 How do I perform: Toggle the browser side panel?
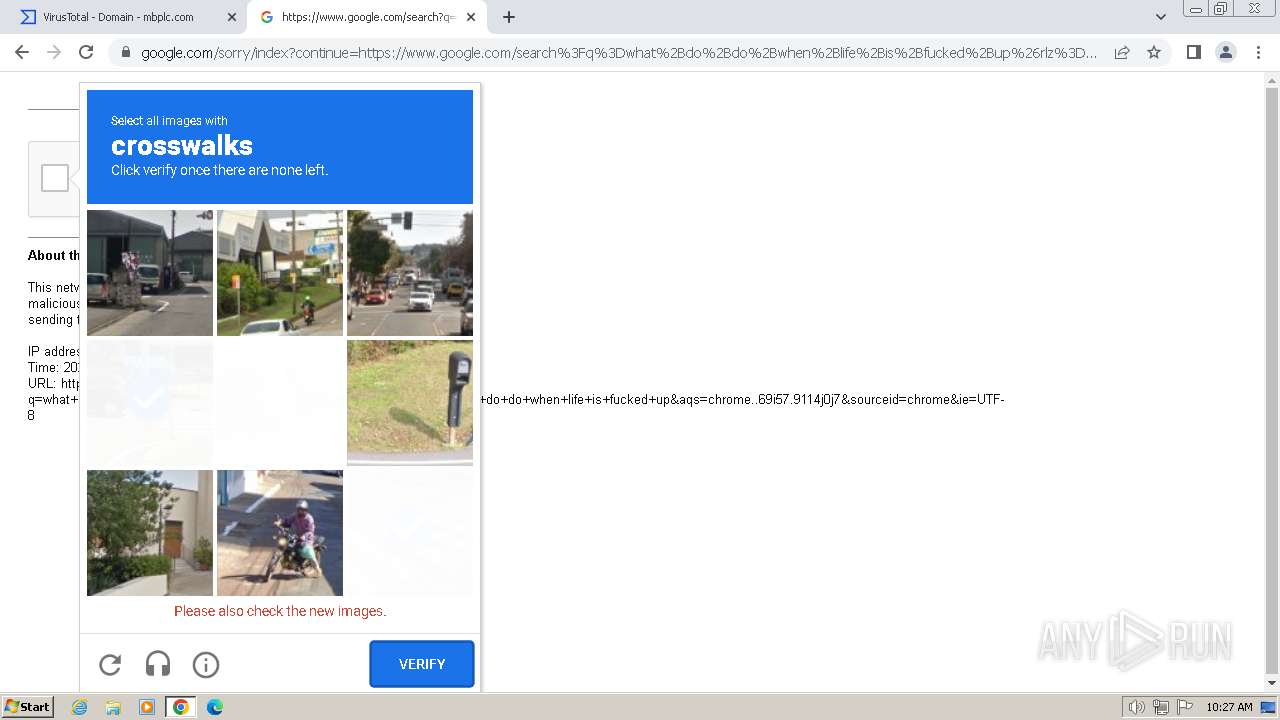pos(1193,52)
